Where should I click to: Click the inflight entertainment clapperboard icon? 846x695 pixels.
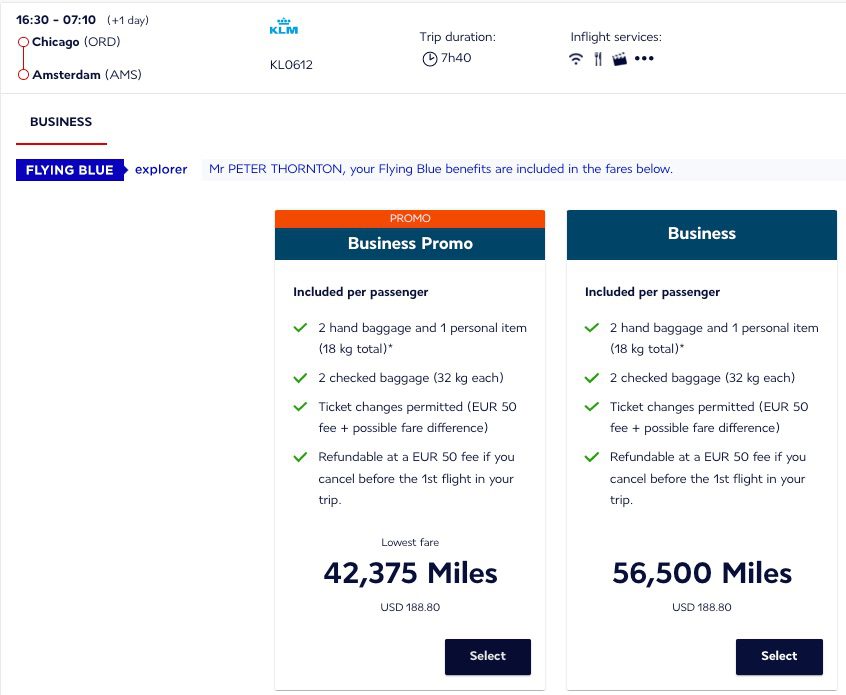click(622, 57)
